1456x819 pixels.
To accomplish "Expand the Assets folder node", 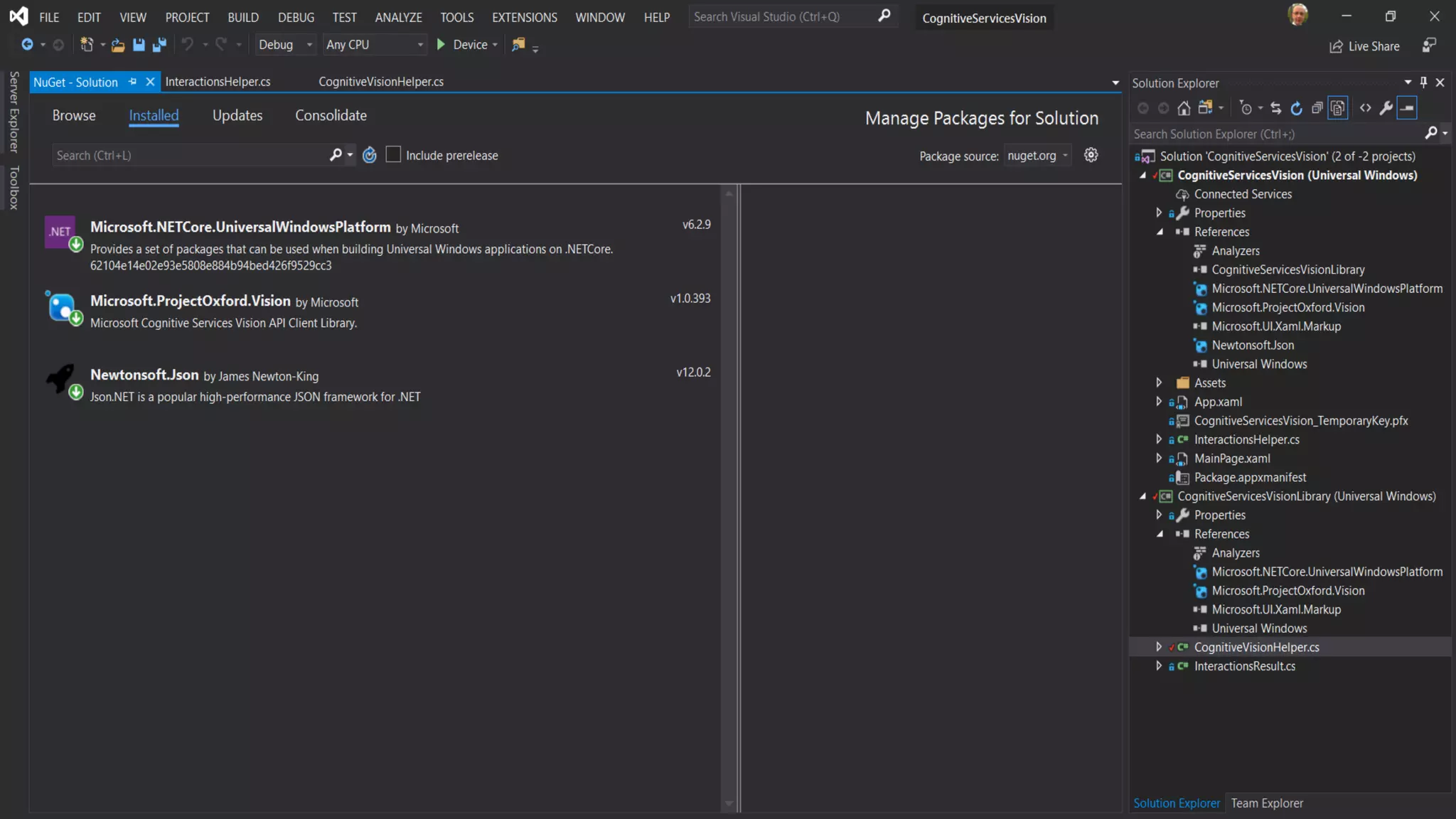I will coord(1159,382).
